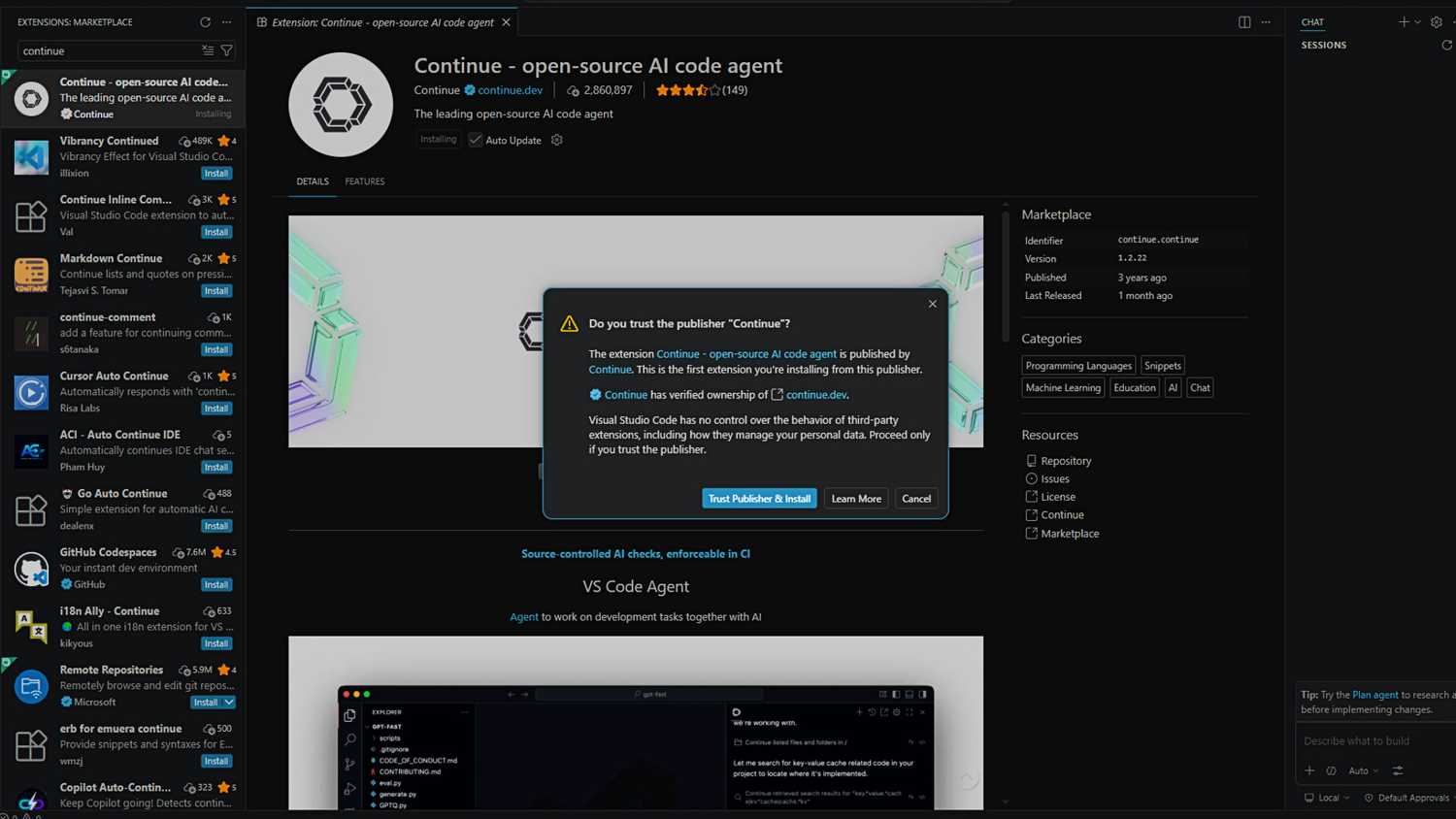Image resolution: width=1456 pixels, height=819 pixels.
Task: Open the chat tools configuration icon
Action: coord(1398,770)
